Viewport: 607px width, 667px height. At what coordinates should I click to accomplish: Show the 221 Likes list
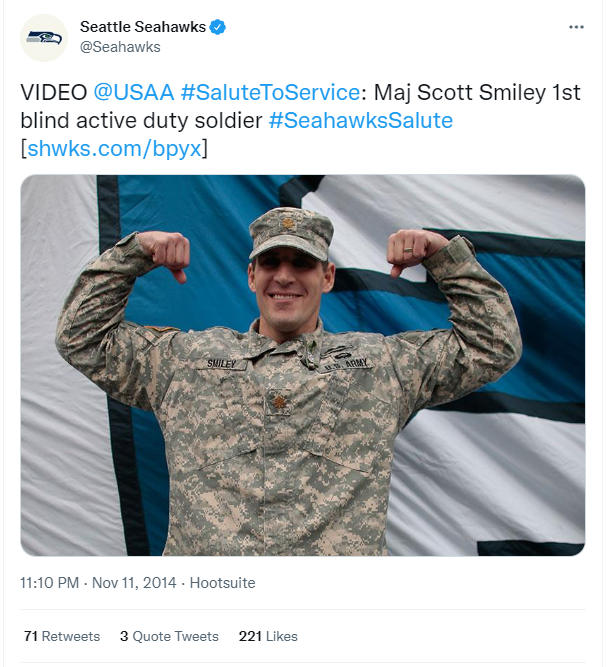pyautogui.click(x=268, y=636)
